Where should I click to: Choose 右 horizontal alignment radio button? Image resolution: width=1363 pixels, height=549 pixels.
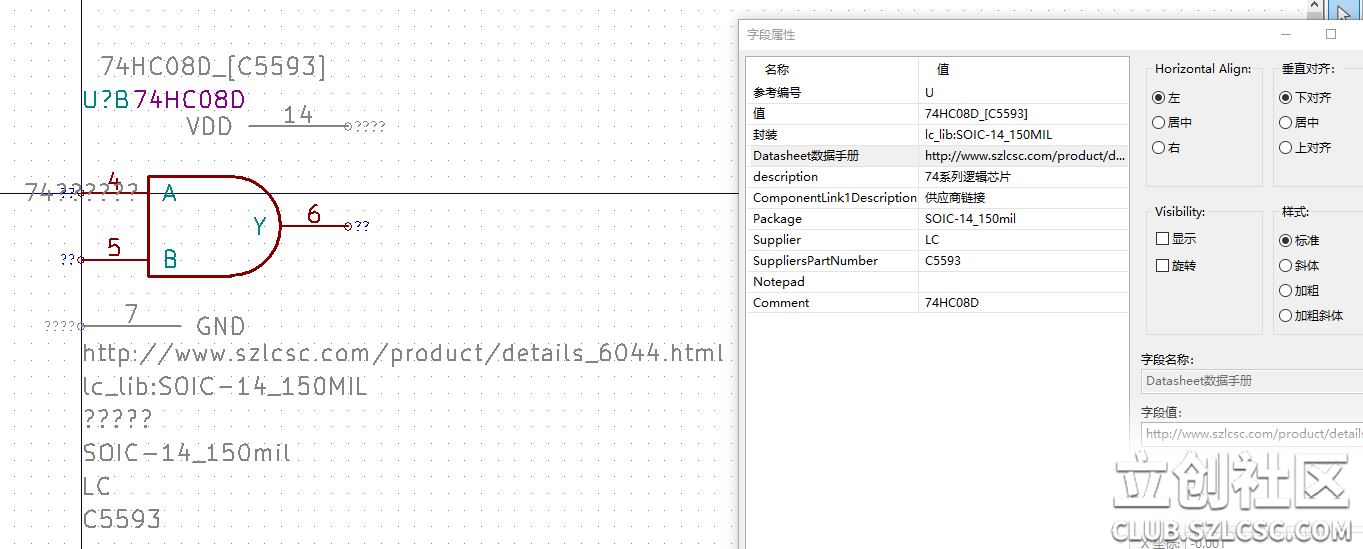(1159, 148)
